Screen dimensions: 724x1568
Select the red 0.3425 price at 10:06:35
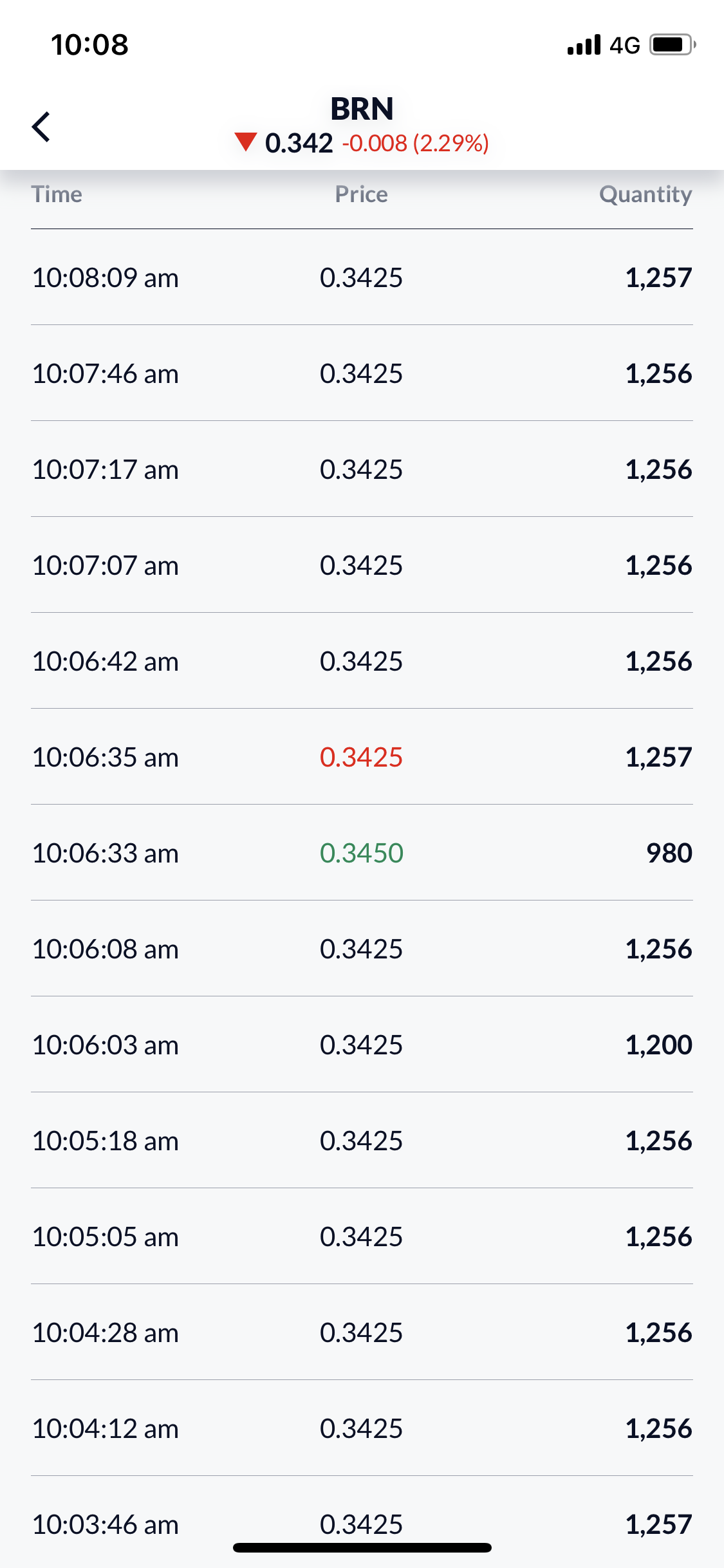[x=361, y=757]
